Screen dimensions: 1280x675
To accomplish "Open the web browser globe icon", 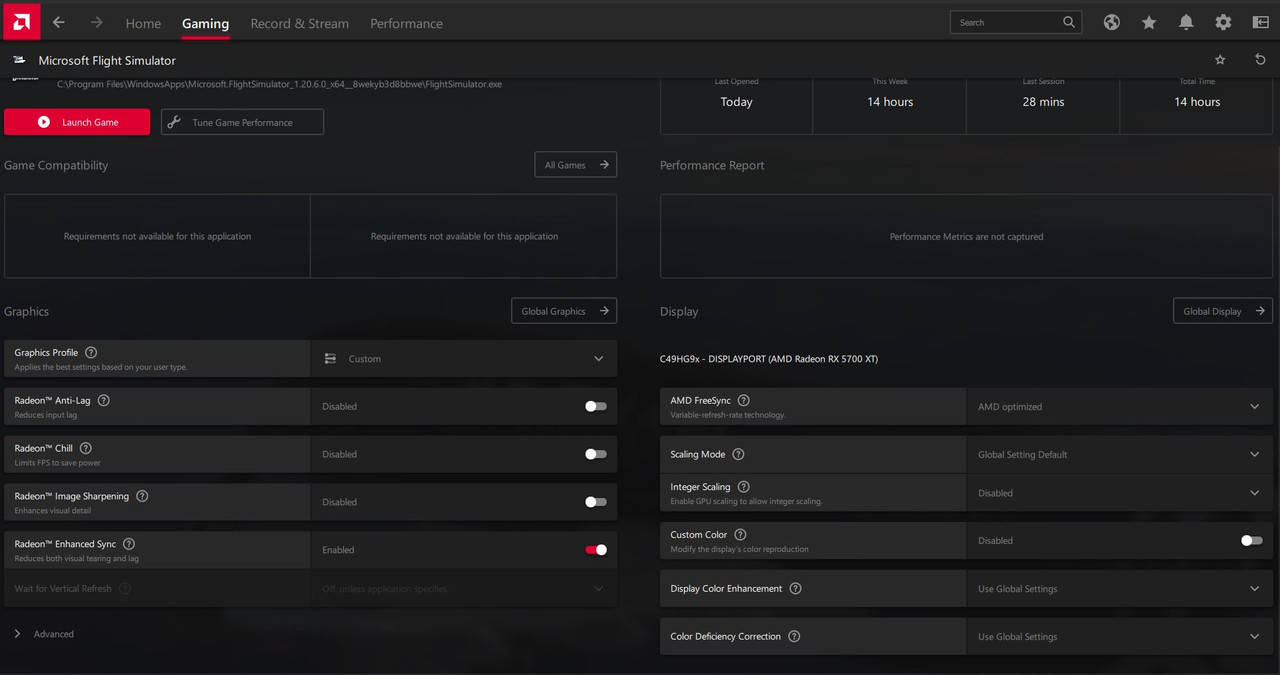I will [x=1111, y=22].
